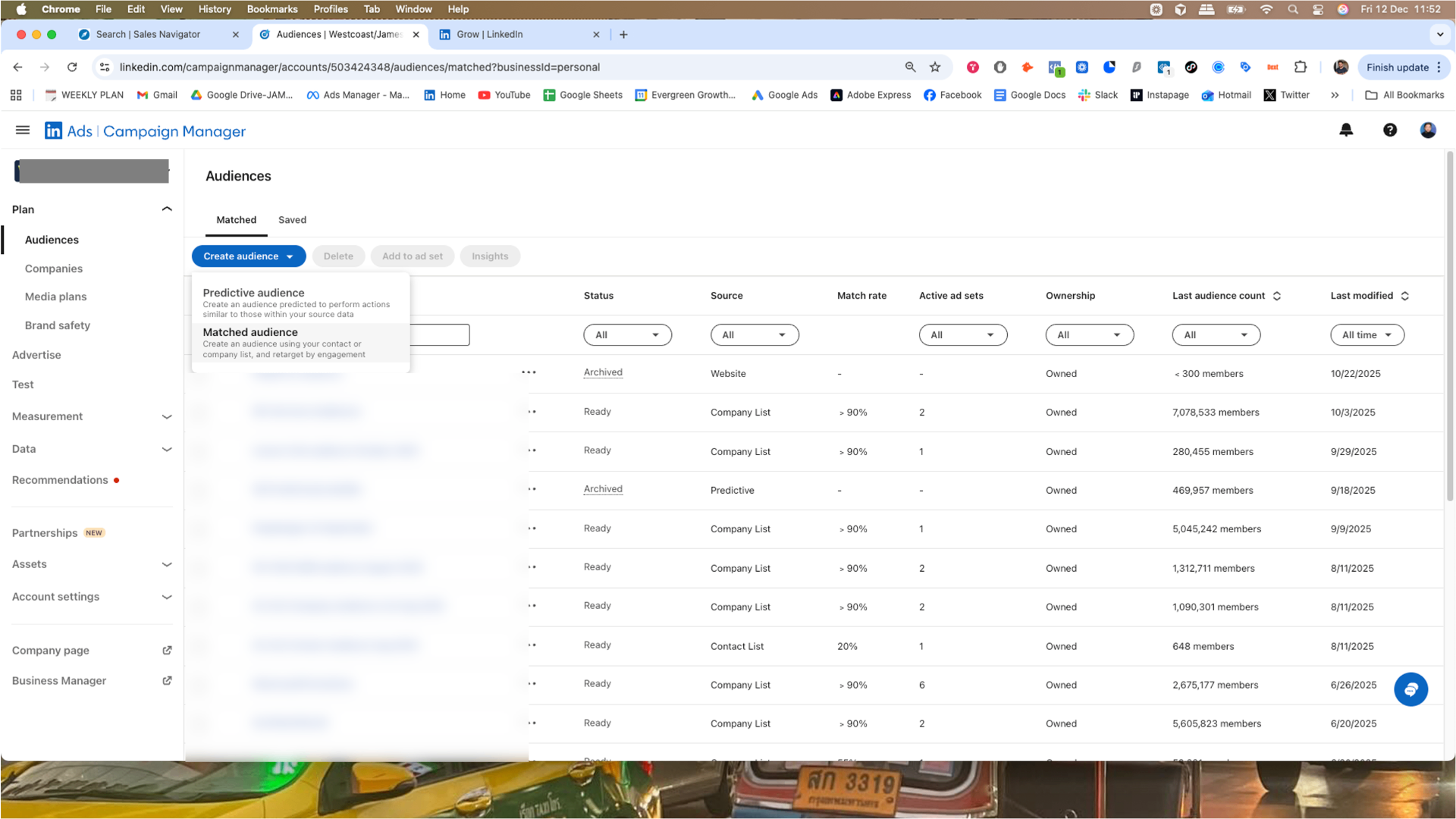The width and height of the screenshot is (1456, 819).
Task: Open Business Manager external link icon
Action: click(167, 680)
